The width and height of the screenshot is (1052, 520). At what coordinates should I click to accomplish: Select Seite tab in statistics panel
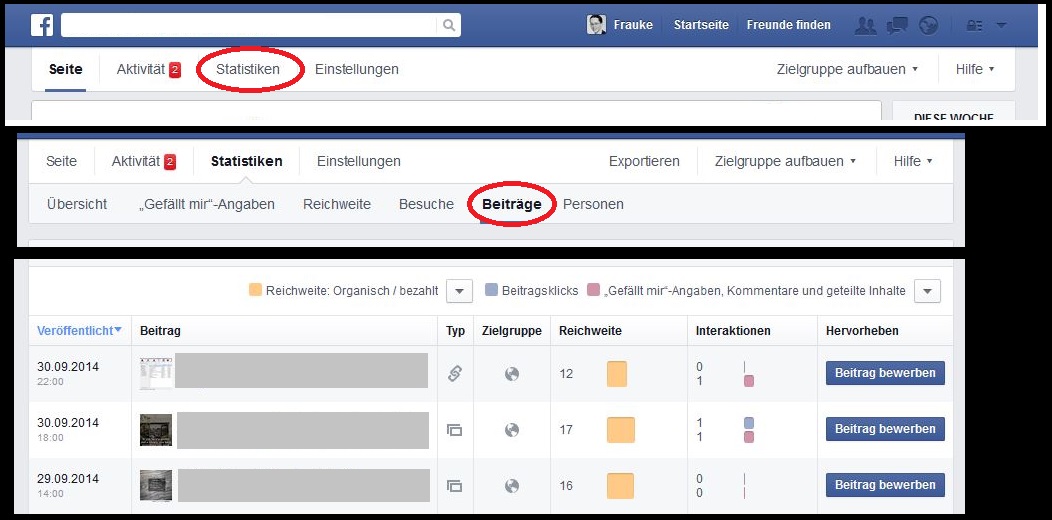[61, 161]
